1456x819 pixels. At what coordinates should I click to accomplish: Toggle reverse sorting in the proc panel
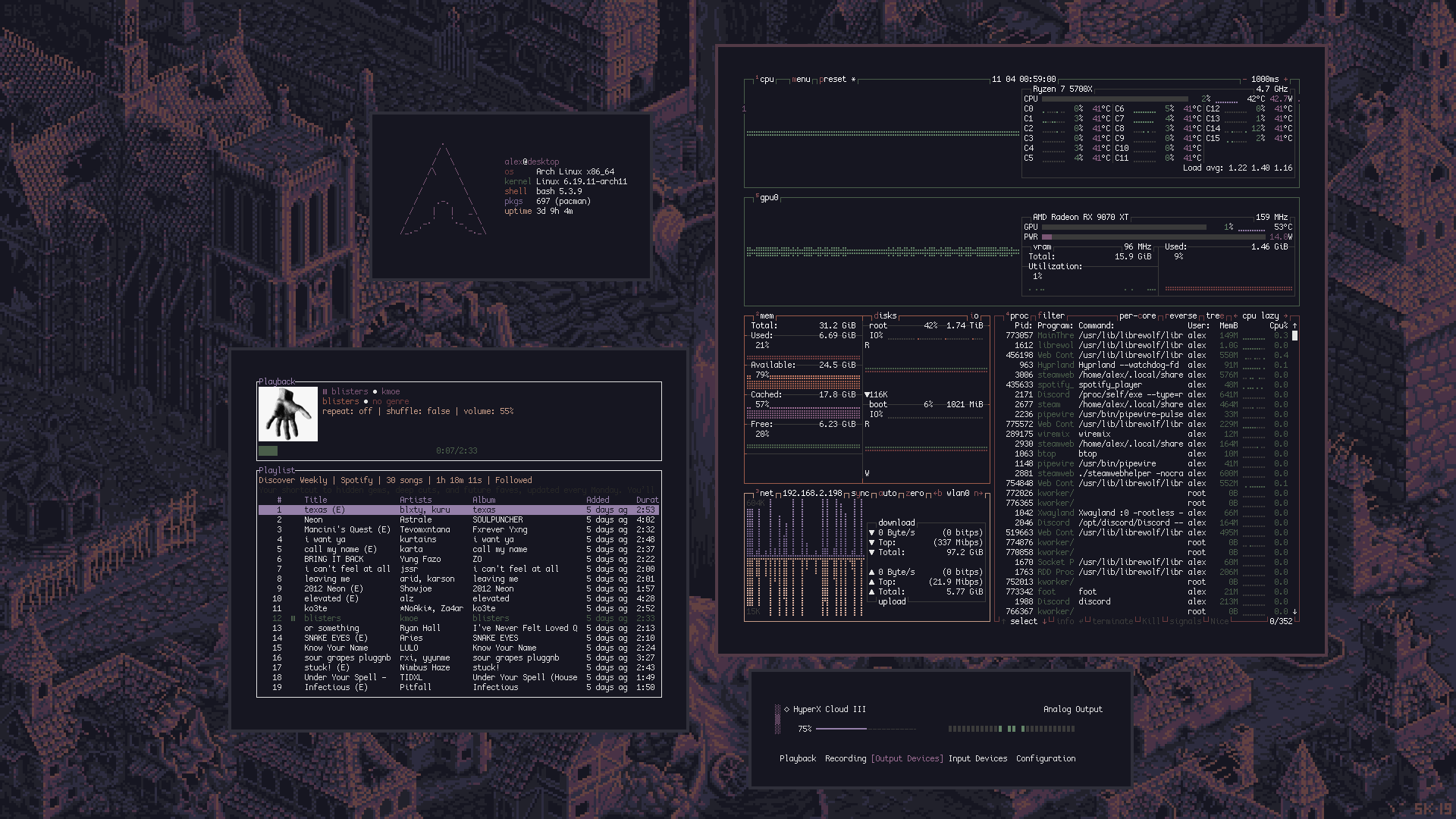(x=1181, y=315)
